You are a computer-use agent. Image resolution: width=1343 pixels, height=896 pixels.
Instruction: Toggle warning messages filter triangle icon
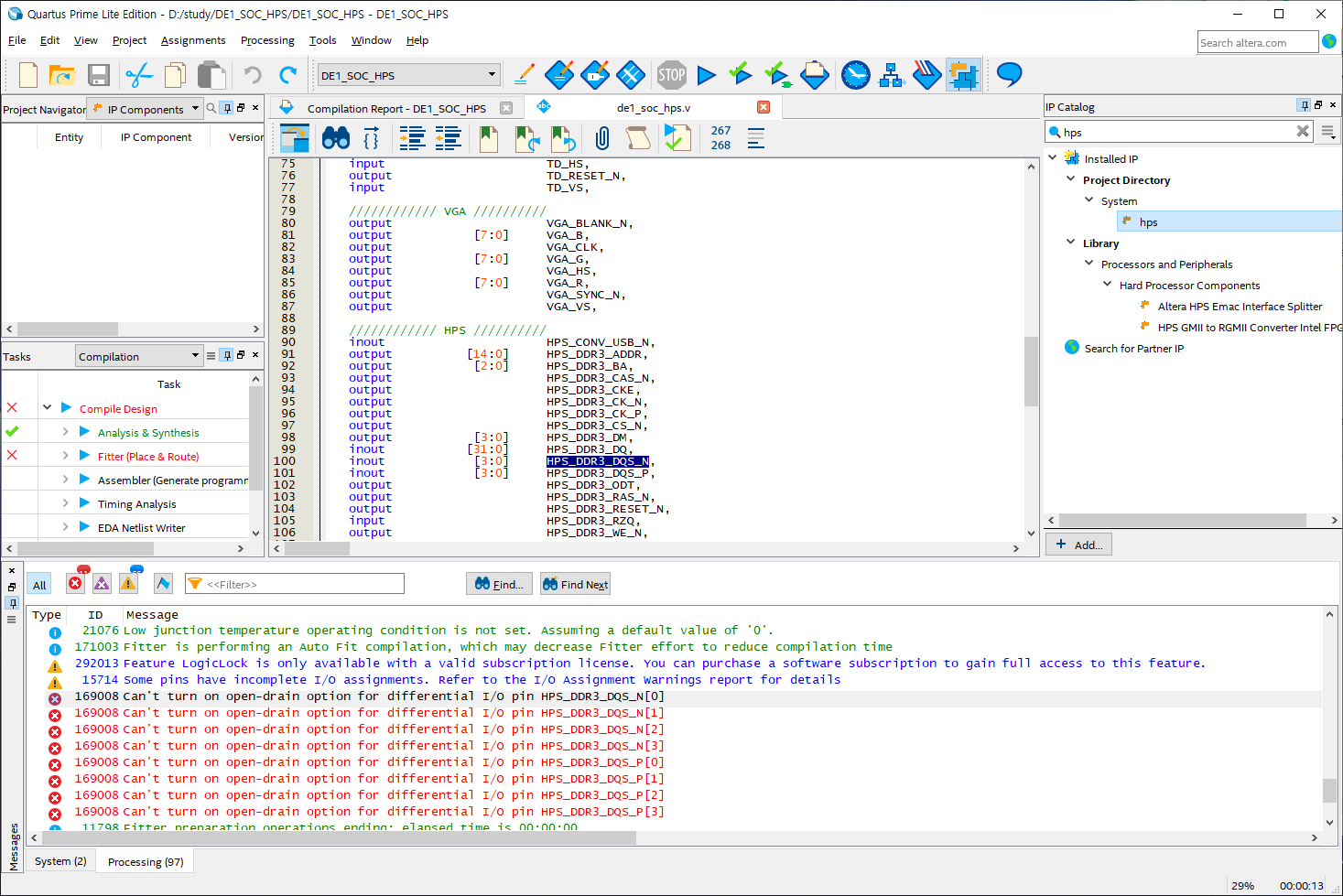[129, 583]
